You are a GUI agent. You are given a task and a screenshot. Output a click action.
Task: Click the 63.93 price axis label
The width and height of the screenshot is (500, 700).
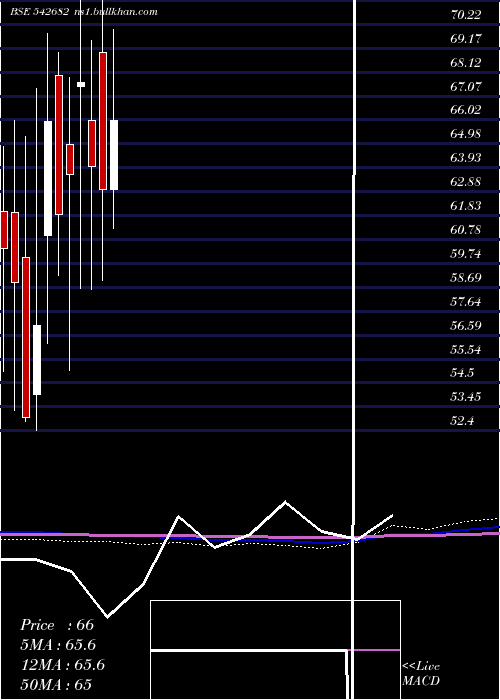[x=466, y=158]
